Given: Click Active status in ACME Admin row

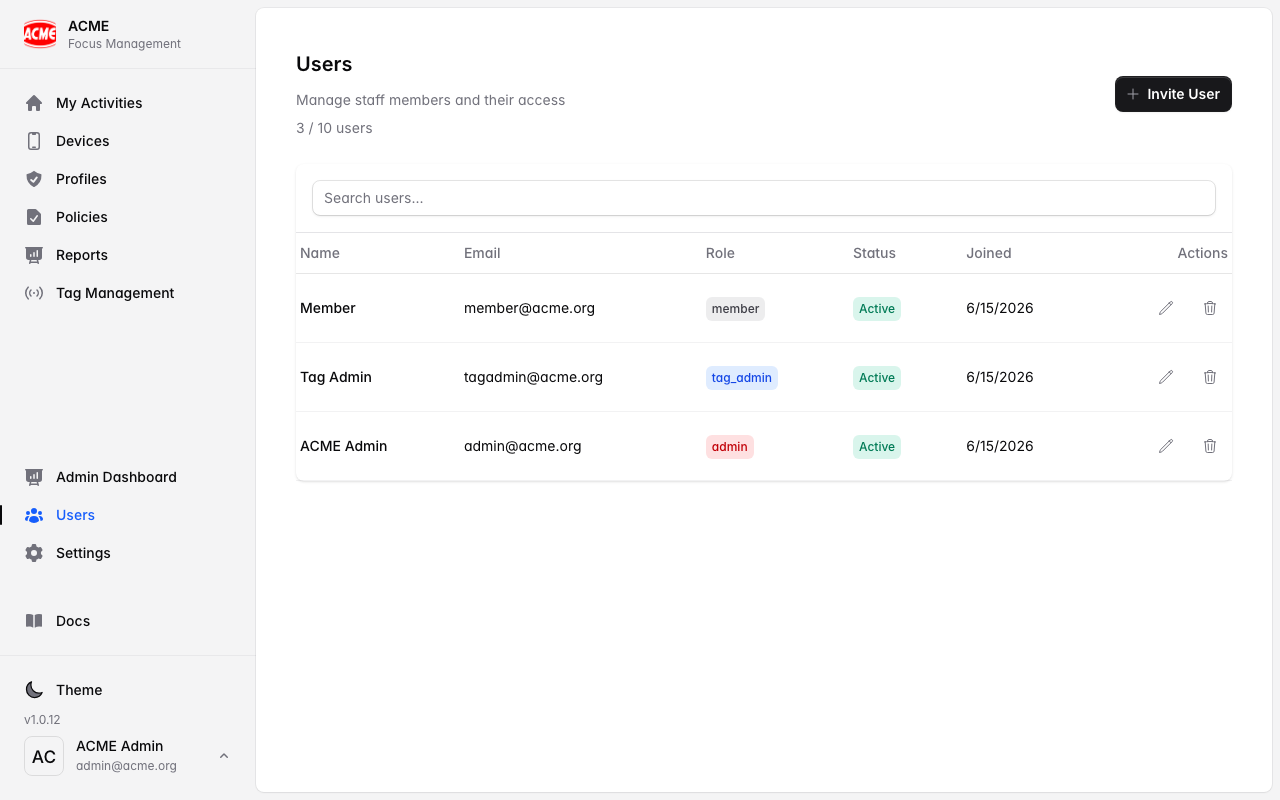Looking at the screenshot, I should click(877, 447).
